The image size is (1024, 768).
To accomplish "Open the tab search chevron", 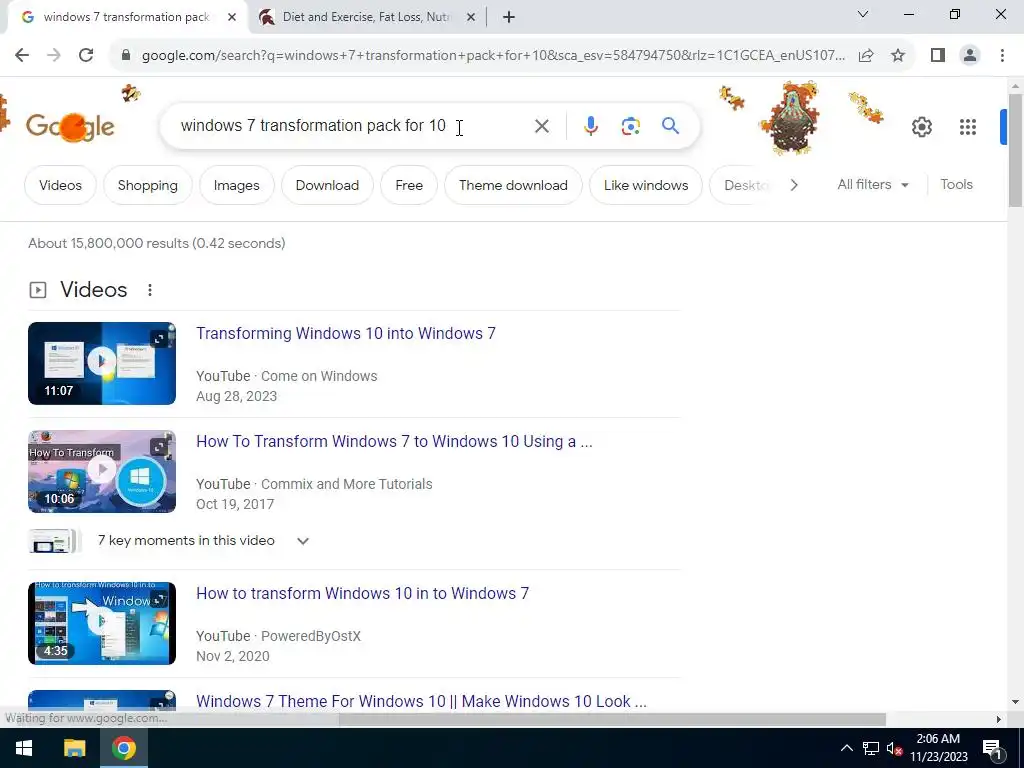I will click(863, 14).
